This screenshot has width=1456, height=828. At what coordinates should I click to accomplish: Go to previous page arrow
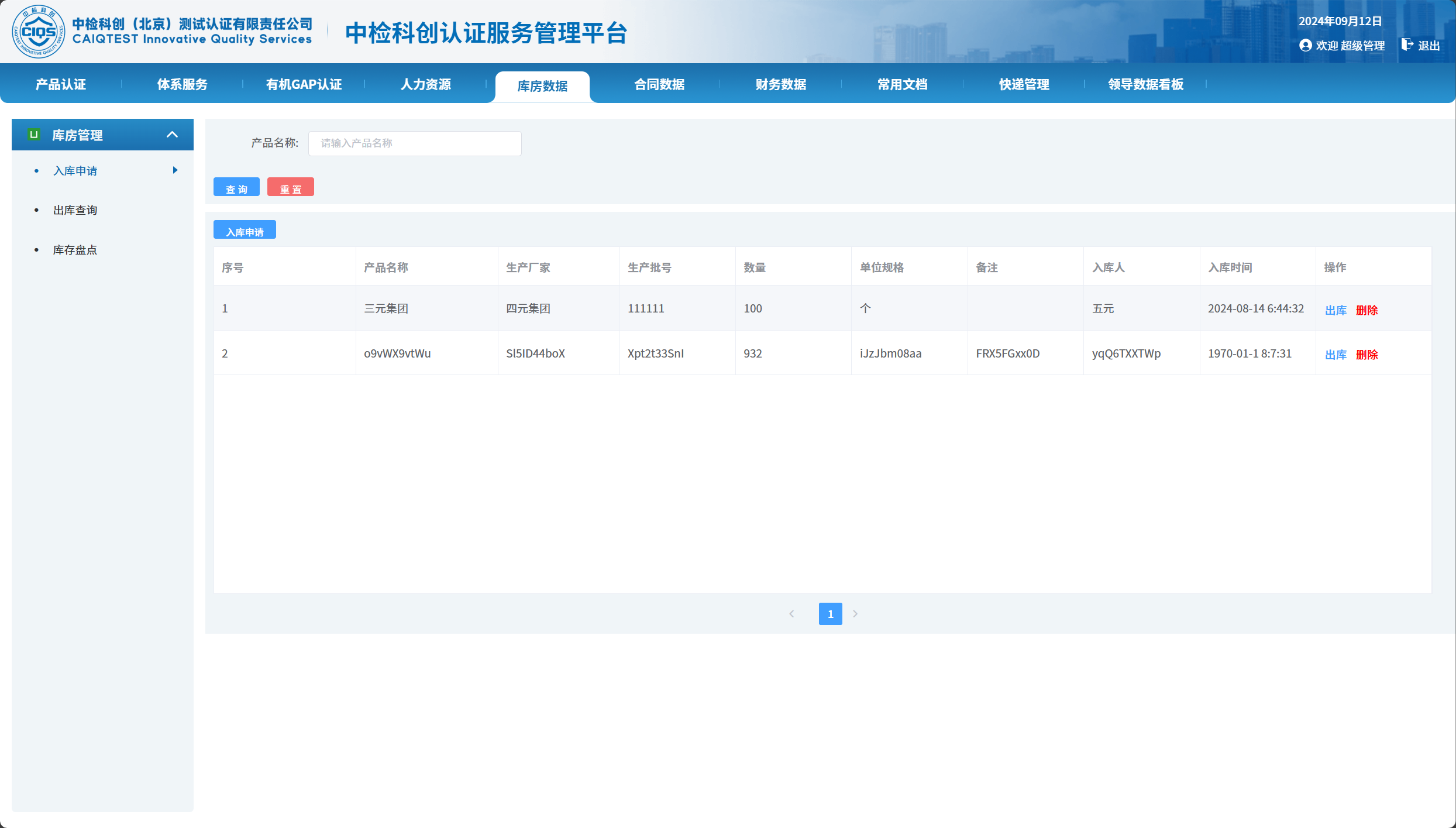click(x=791, y=614)
